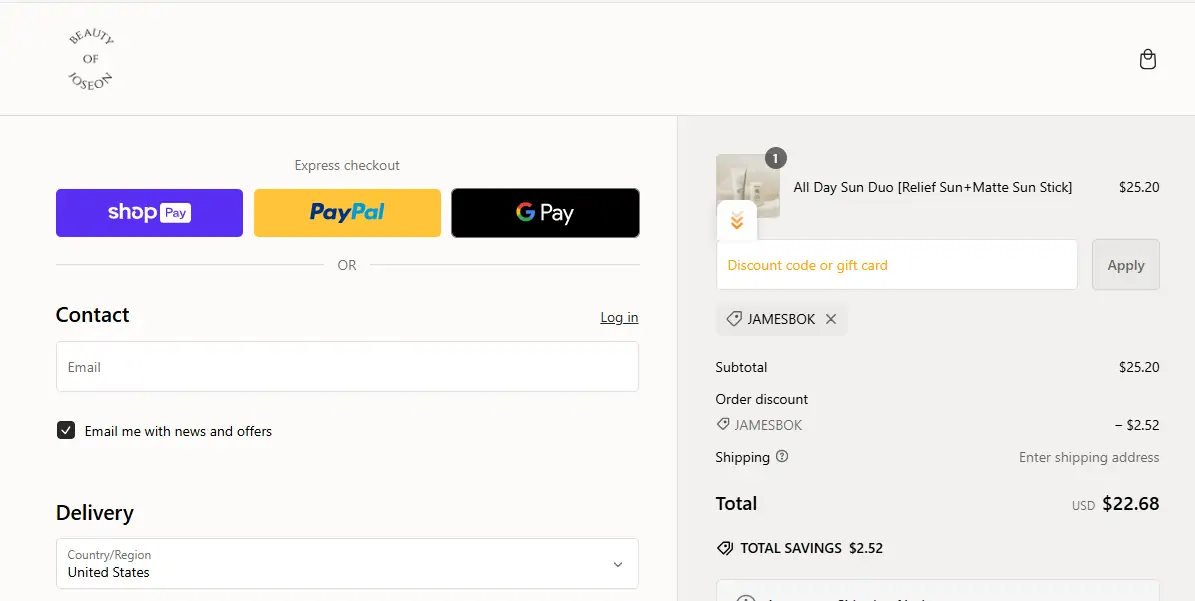Remove the JAMESBOK discount code chip

pos(831,319)
